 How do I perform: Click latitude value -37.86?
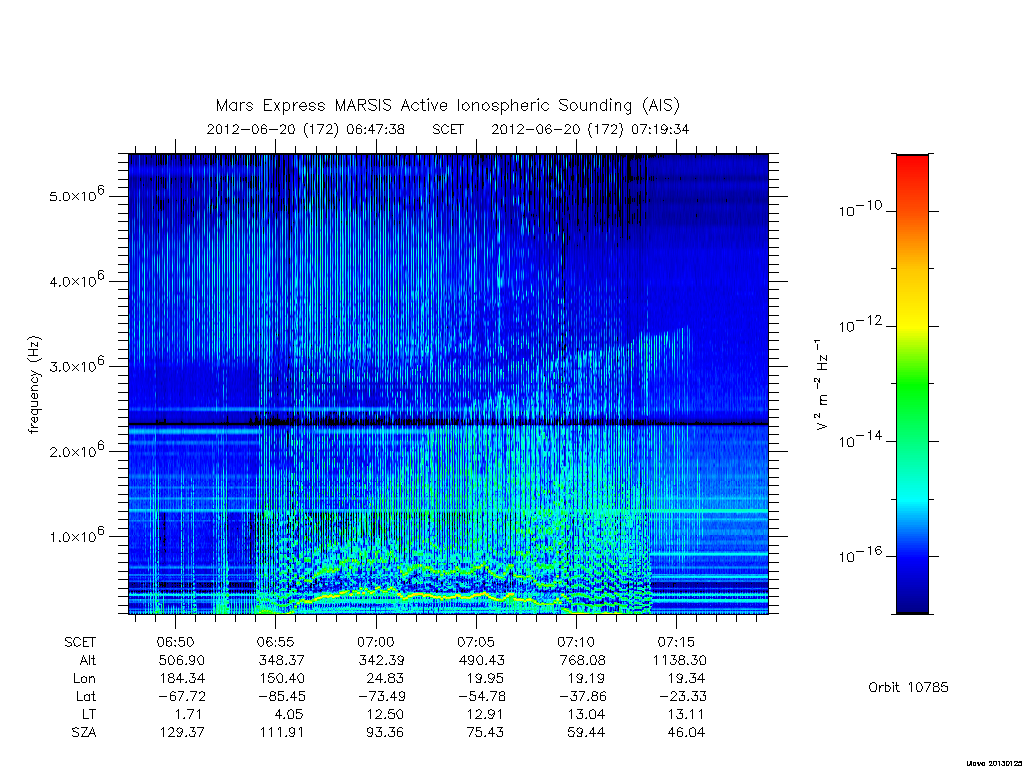582,696
